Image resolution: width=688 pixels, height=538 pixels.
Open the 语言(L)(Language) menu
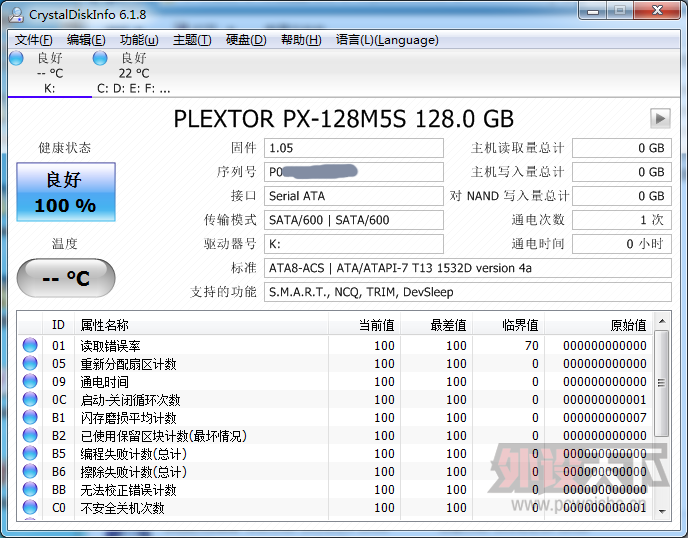(x=387, y=40)
